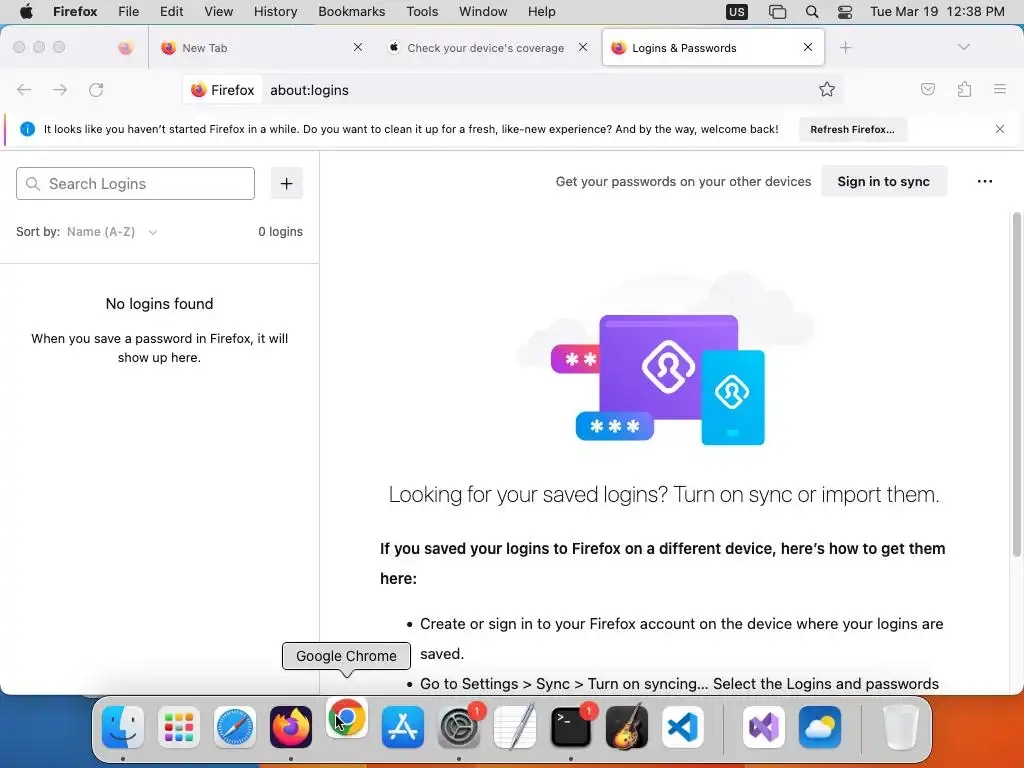Image resolution: width=1024 pixels, height=768 pixels.
Task: Open the Help menu
Action: 541,12
